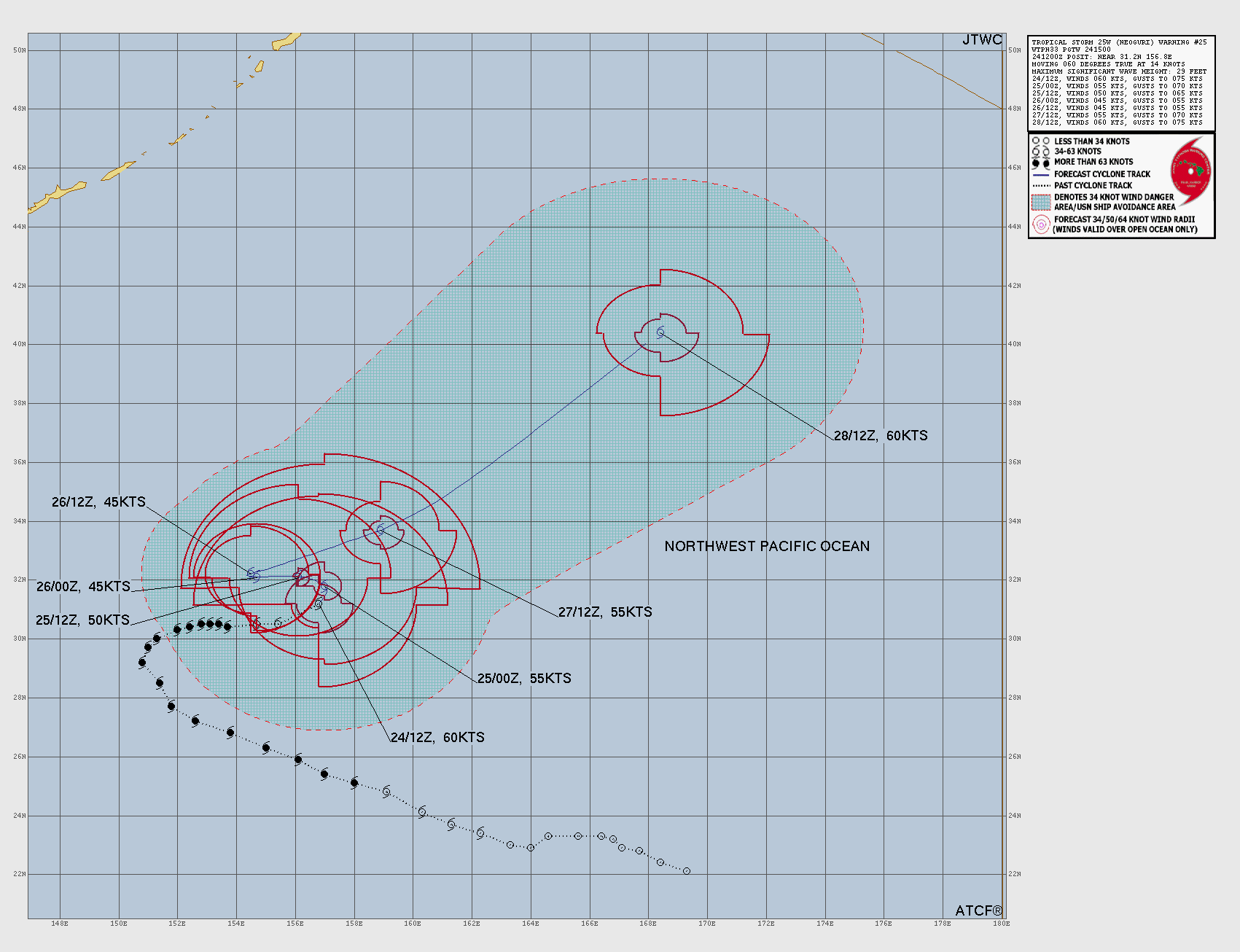The width and height of the screenshot is (1240, 952).
Task: Select the '24/12Z, 60KTS' forecast label
Action: tap(437, 738)
